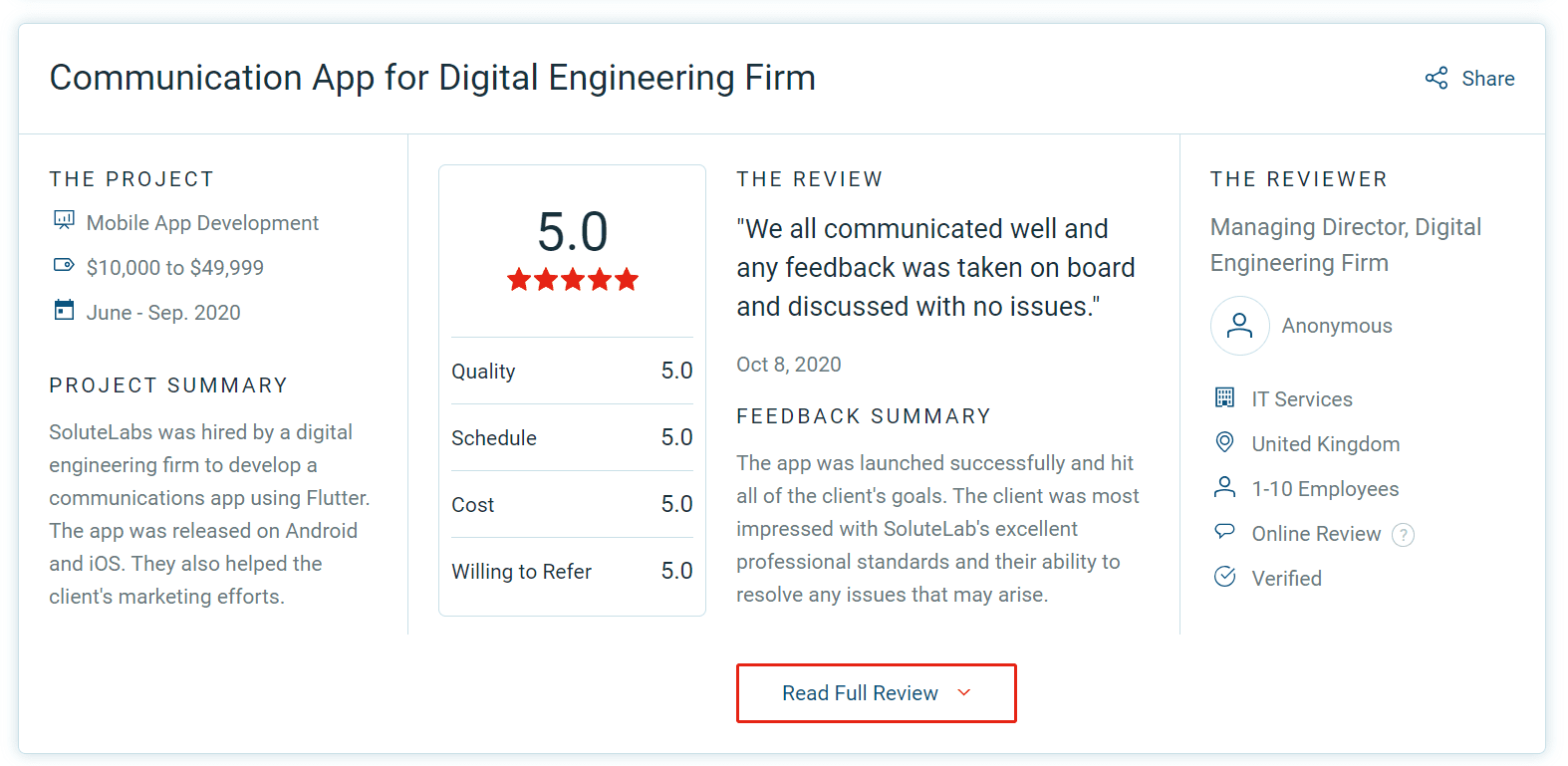Click the review title heading
The height and width of the screenshot is (766, 1568).
(432, 78)
